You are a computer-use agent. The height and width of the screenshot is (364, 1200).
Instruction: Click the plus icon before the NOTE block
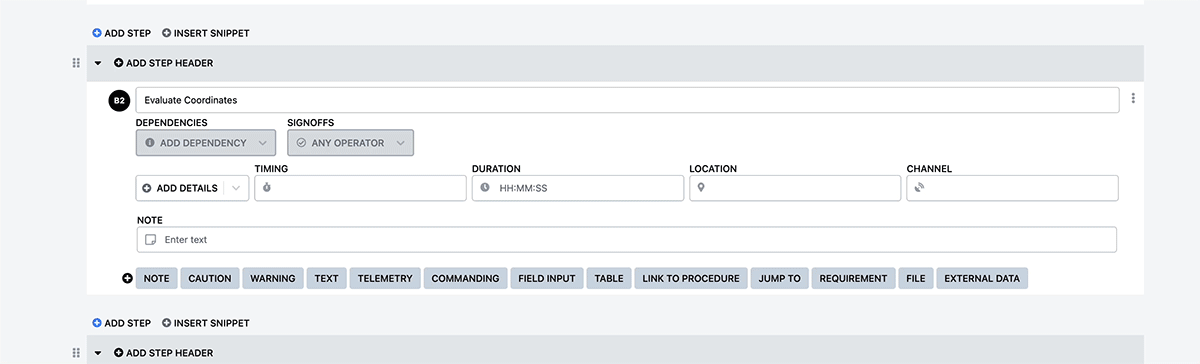pos(127,278)
